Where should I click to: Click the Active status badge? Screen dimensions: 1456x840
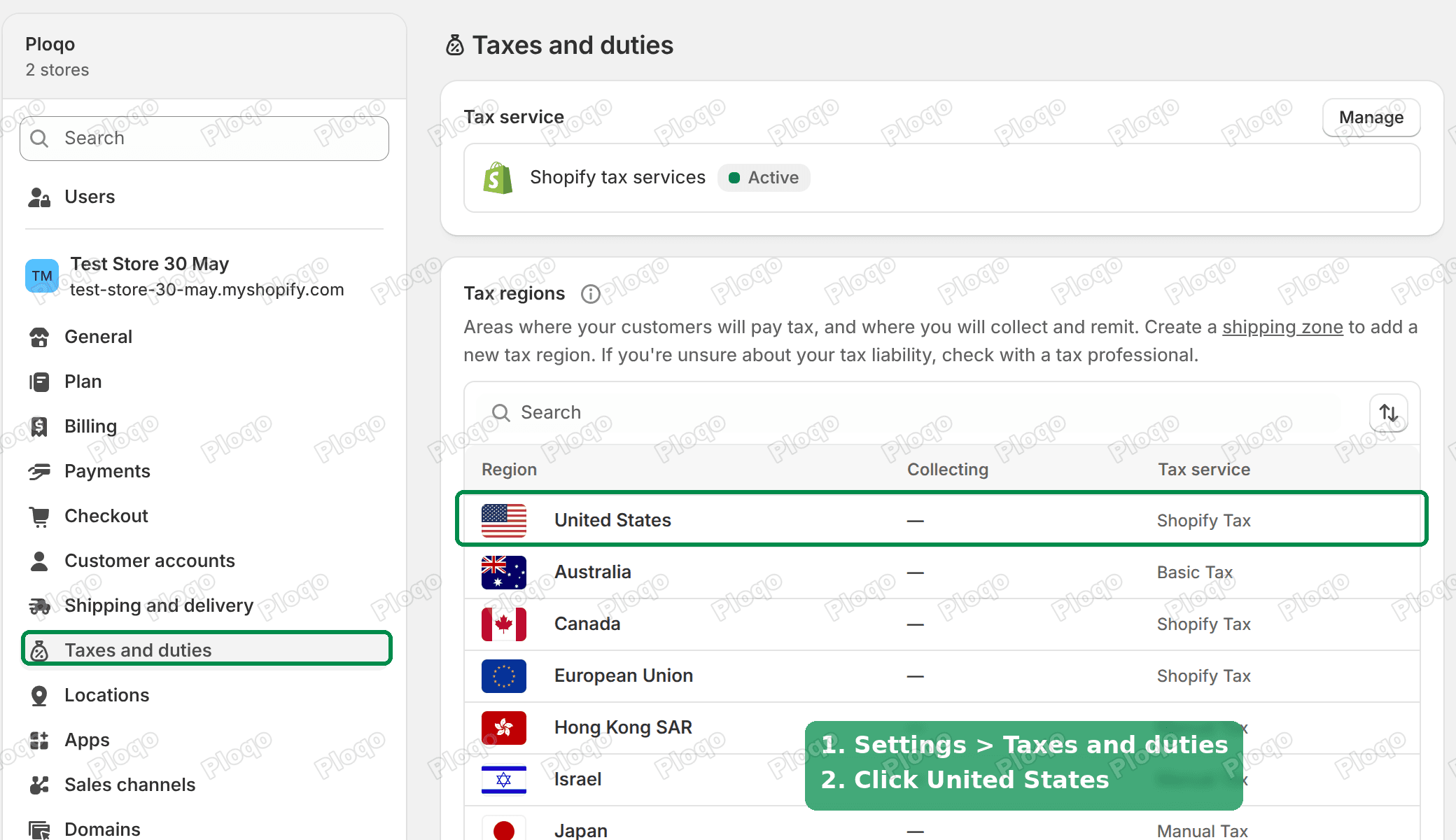764,178
